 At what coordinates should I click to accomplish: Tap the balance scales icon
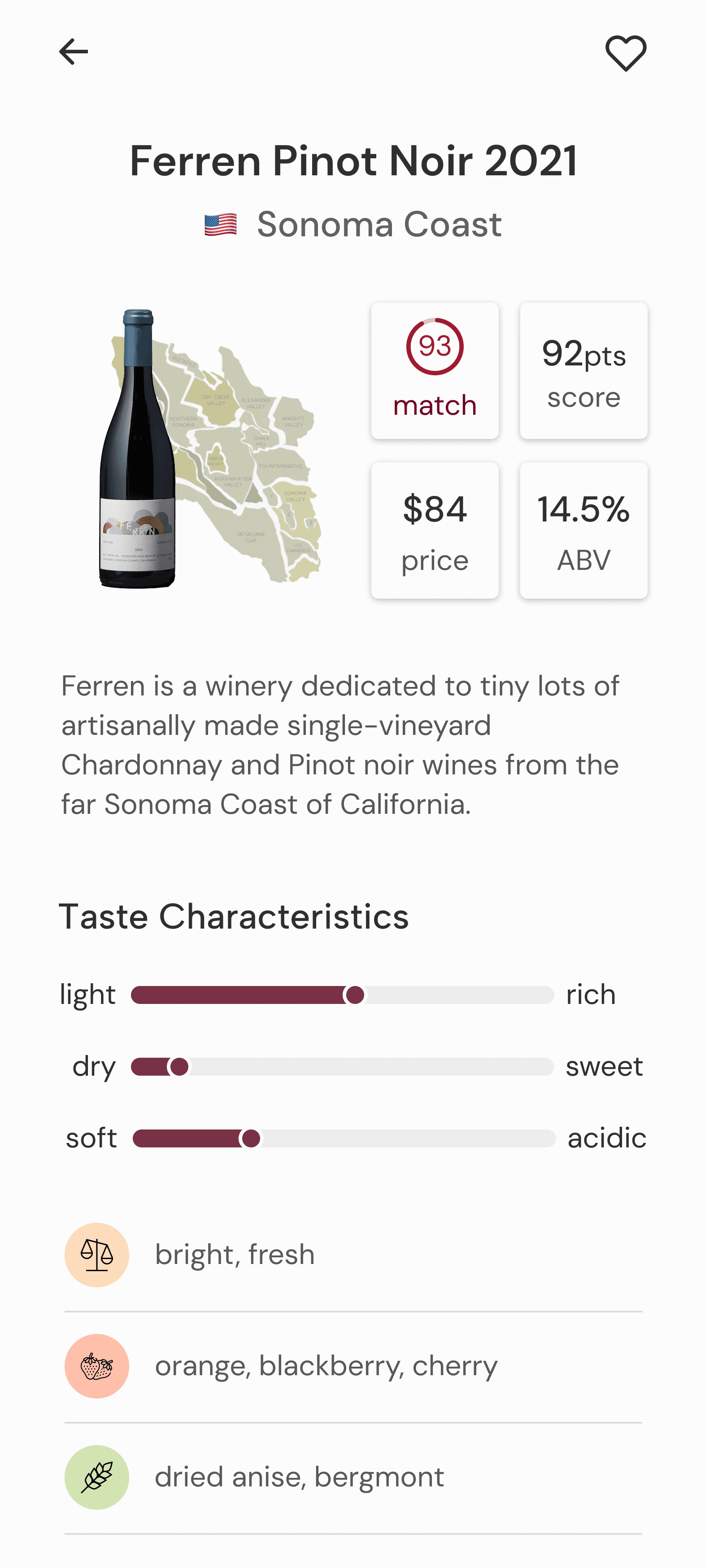(x=97, y=1255)
